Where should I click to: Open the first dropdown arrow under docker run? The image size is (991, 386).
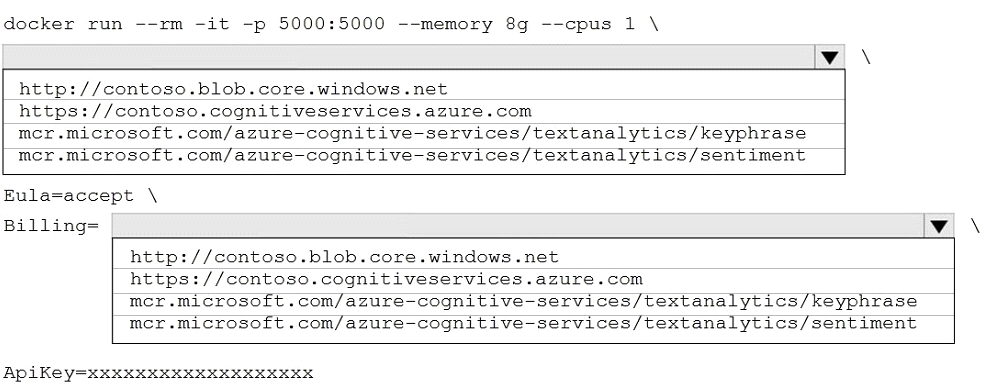point(830,57)
